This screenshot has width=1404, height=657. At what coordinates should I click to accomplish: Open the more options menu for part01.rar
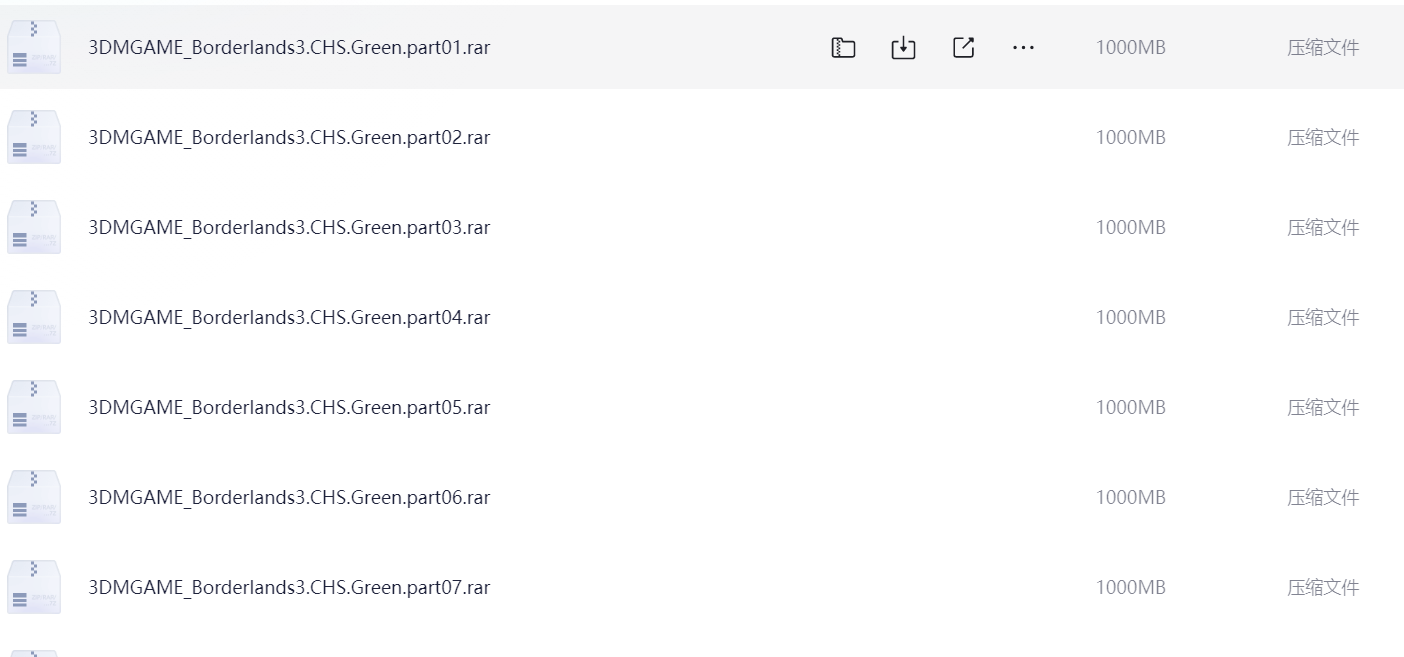(x=1023, y=48)
